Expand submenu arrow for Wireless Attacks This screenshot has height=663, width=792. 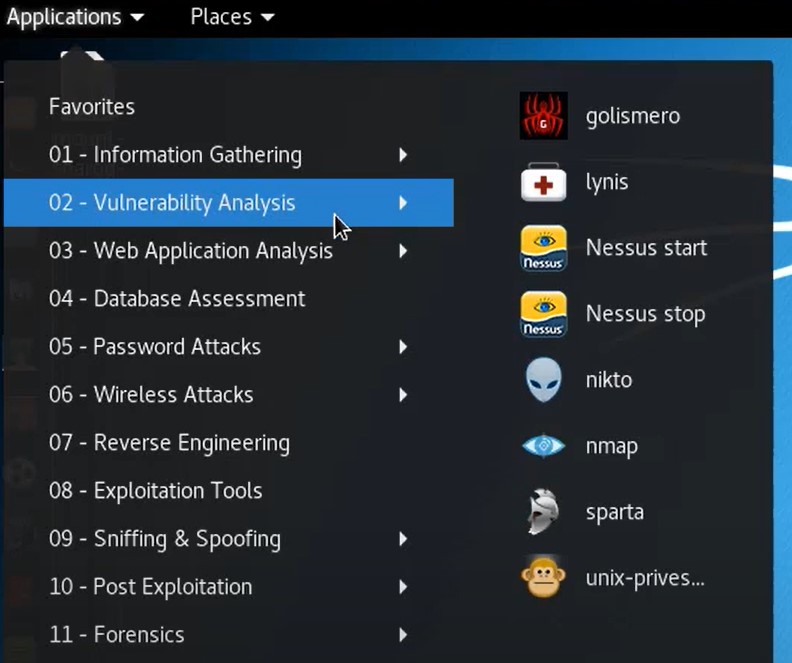tap(403, 395)
